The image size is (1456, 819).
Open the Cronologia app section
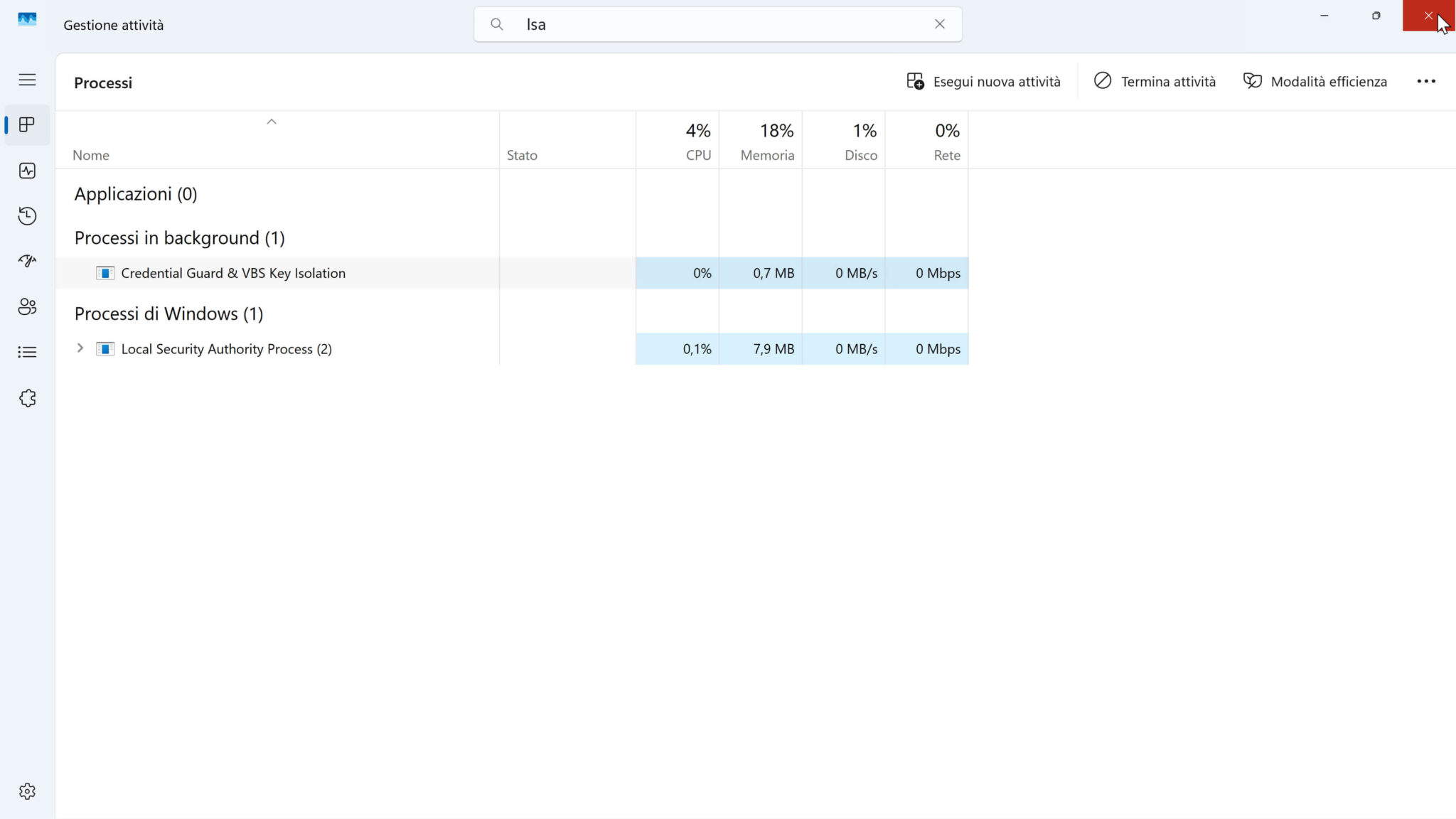click(x=27, y=216)
